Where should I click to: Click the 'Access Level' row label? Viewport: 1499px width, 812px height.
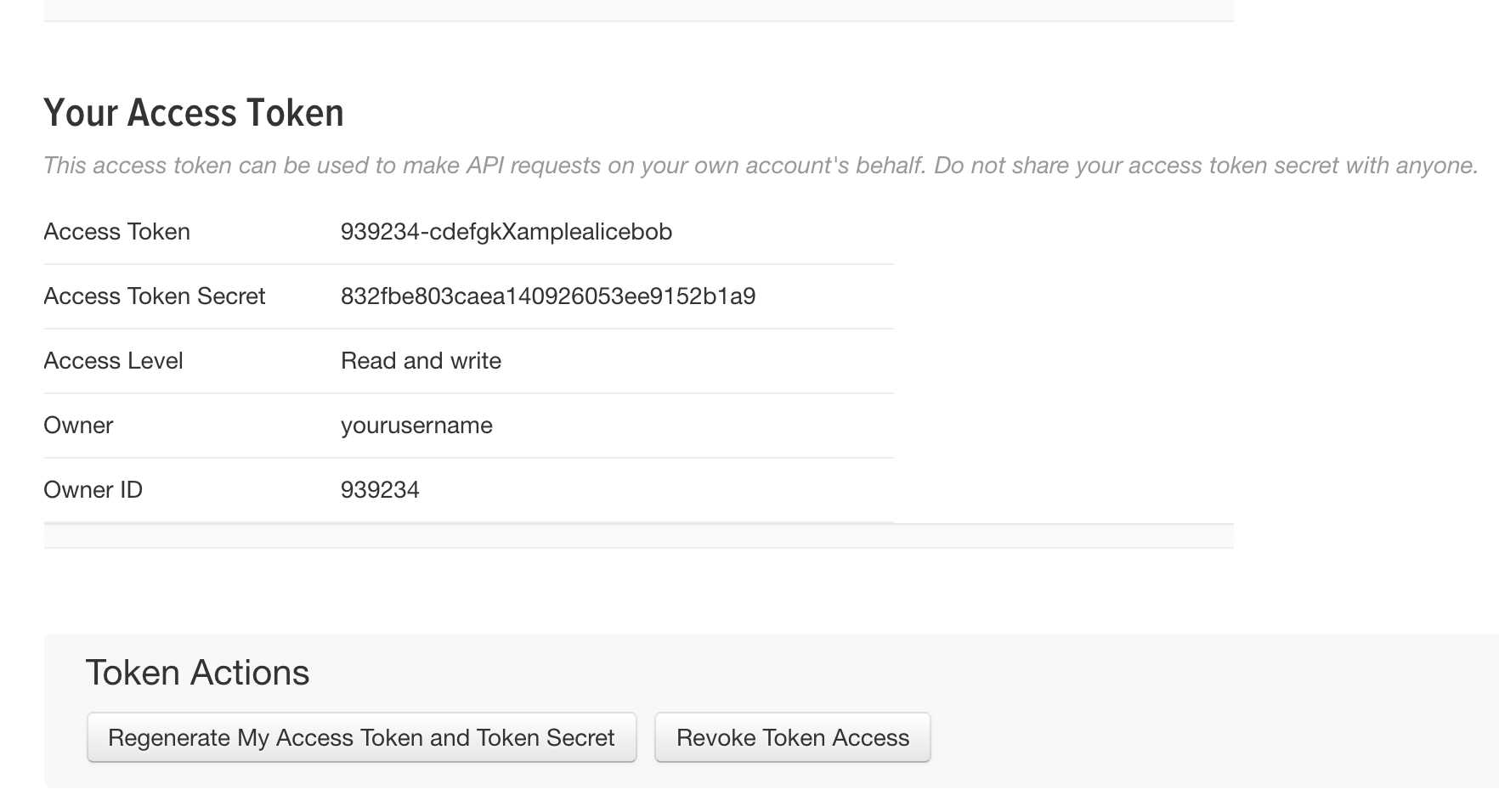113,361
